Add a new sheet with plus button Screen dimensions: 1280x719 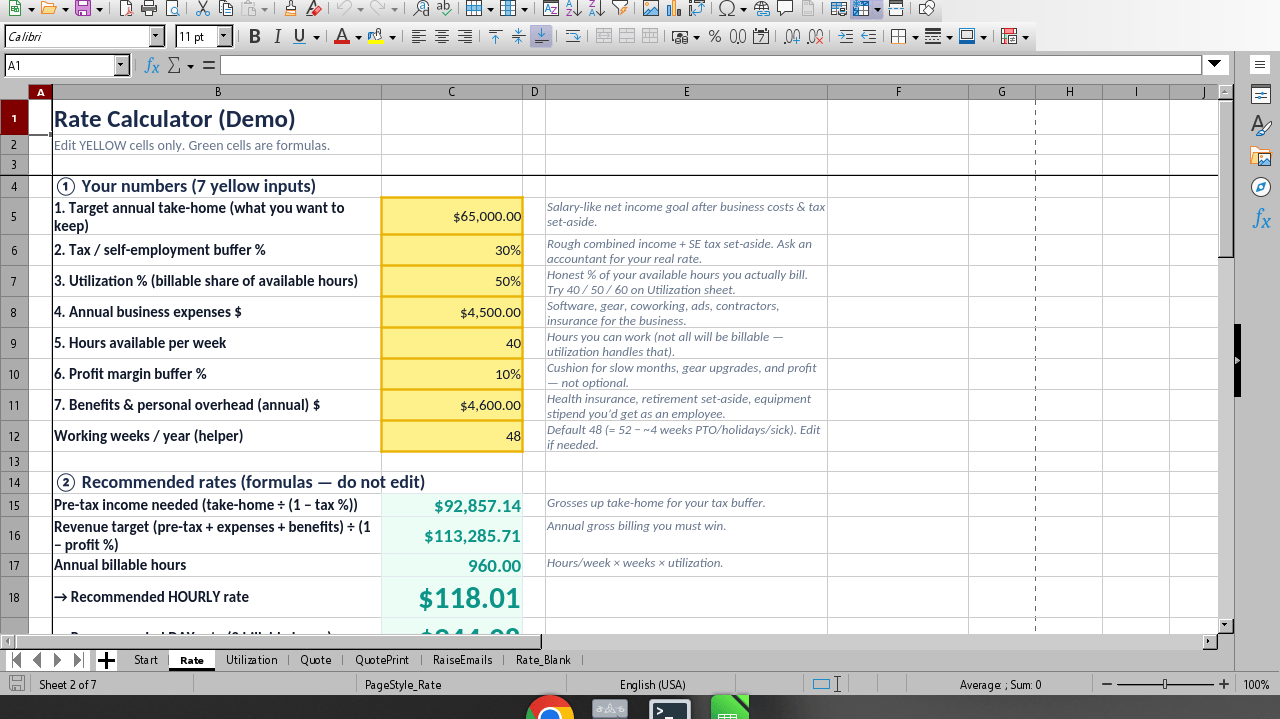[x=106, y=660]
